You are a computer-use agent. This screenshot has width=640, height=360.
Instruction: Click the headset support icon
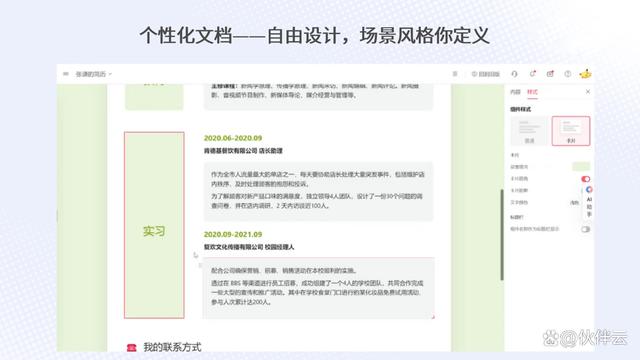[514, 74]
